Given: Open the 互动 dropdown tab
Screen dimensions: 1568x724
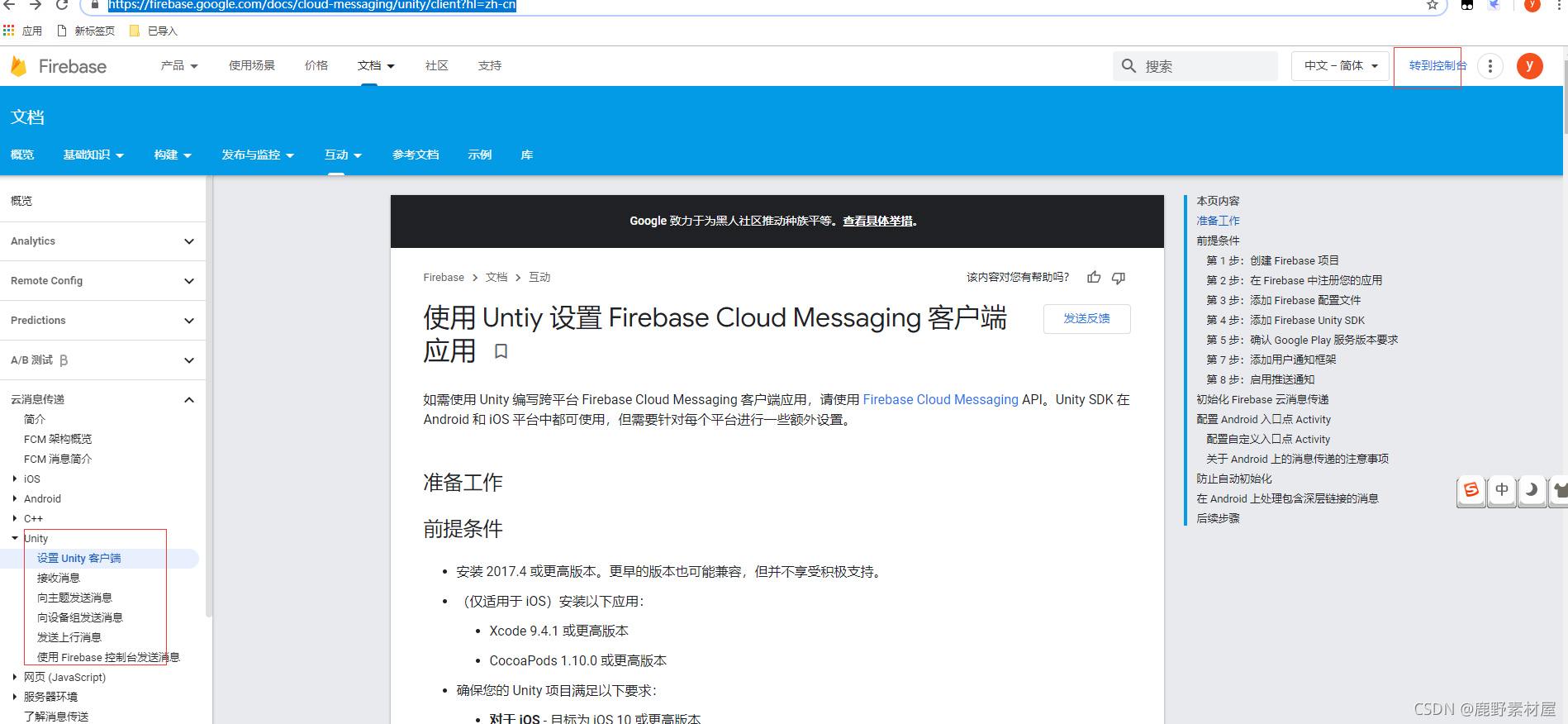Looking at the screenshot, I should point(343,155).
